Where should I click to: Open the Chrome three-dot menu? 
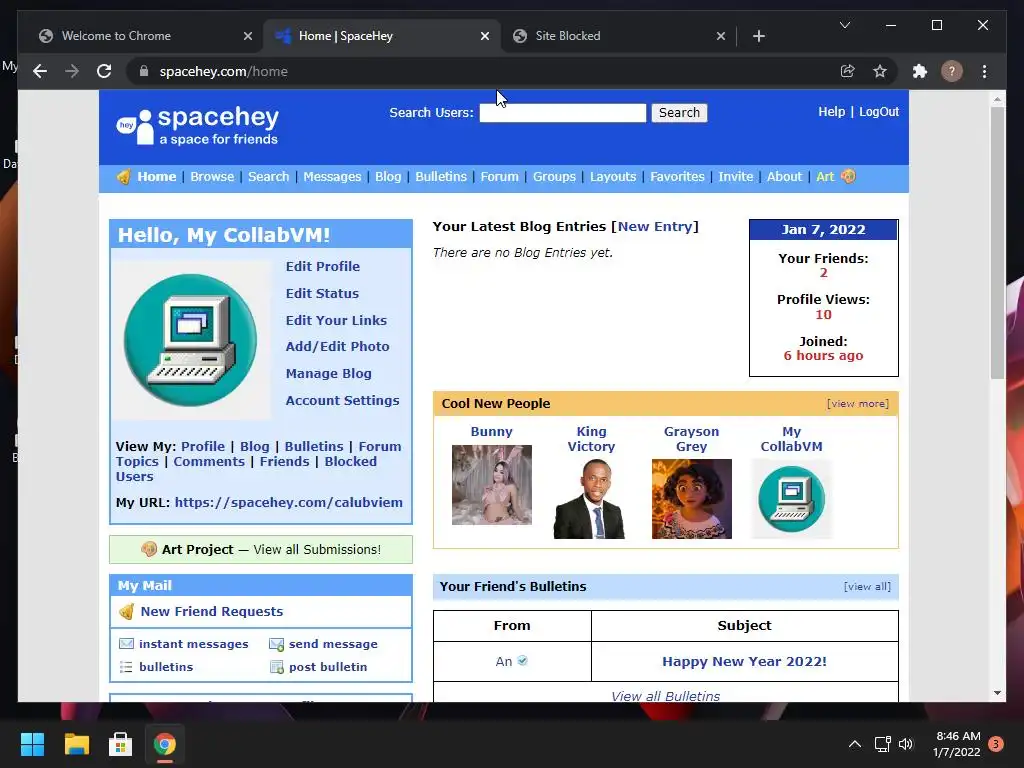984,71
